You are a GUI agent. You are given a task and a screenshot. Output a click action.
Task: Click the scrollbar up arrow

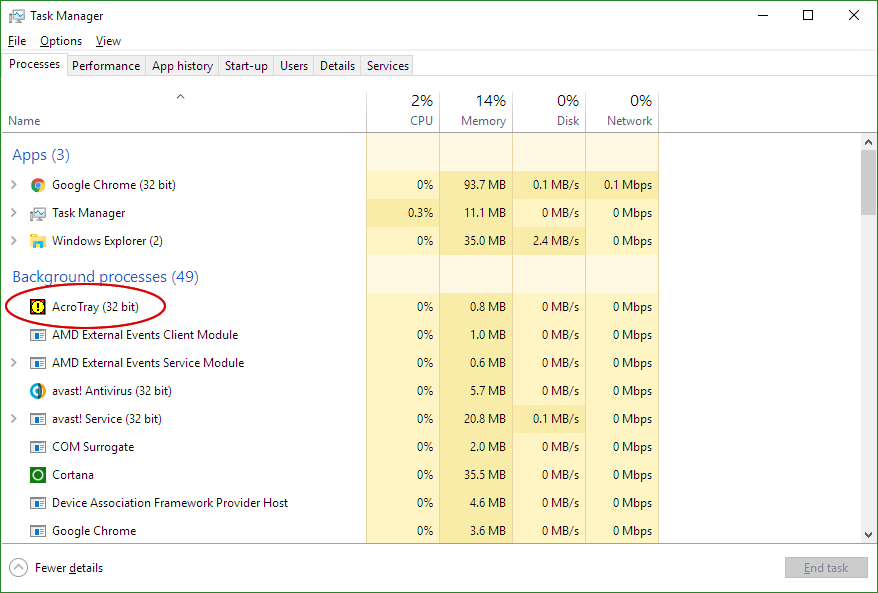[868, 143]
